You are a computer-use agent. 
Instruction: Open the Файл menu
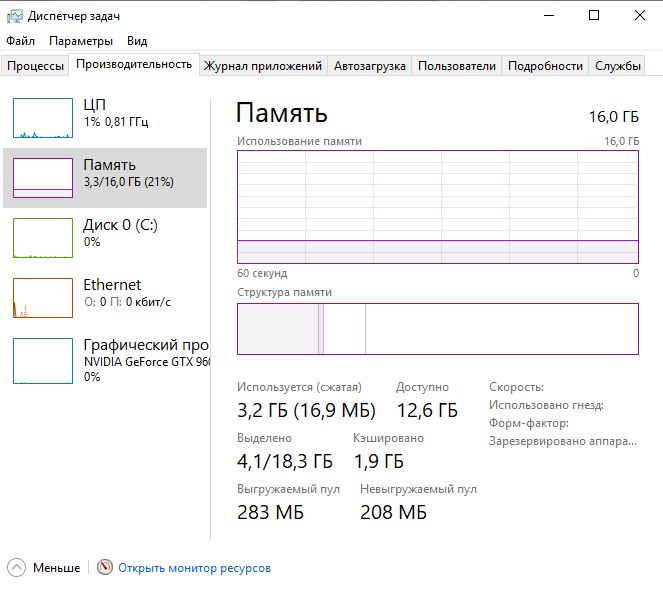(x=20, y=41)
